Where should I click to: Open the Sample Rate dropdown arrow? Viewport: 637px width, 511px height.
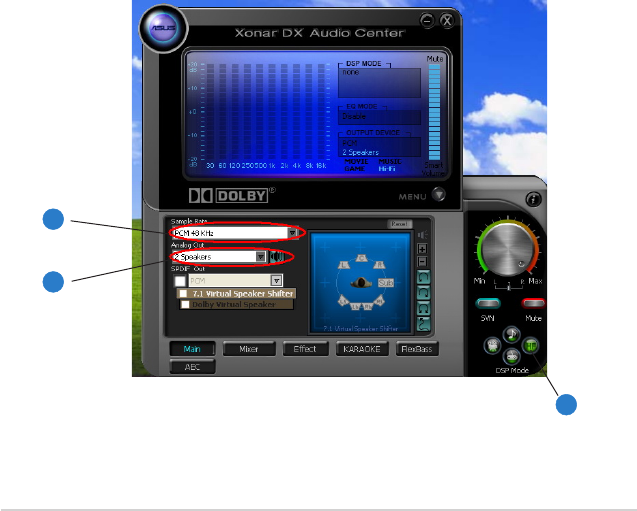pyautogui.click(x=292, y=233)
